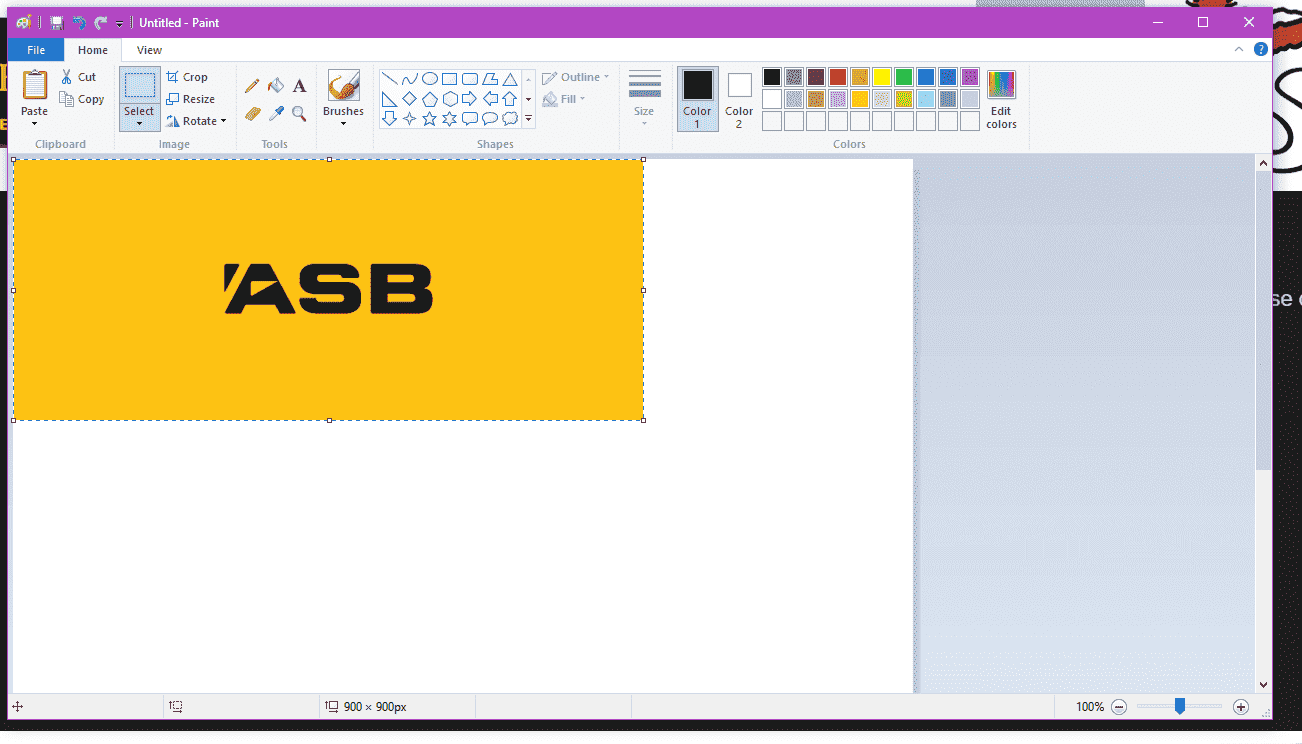Viewport: 1302px width, 744px height.
Task: Open the Rotate dropdown menu
Action: [x=196, y=121]
